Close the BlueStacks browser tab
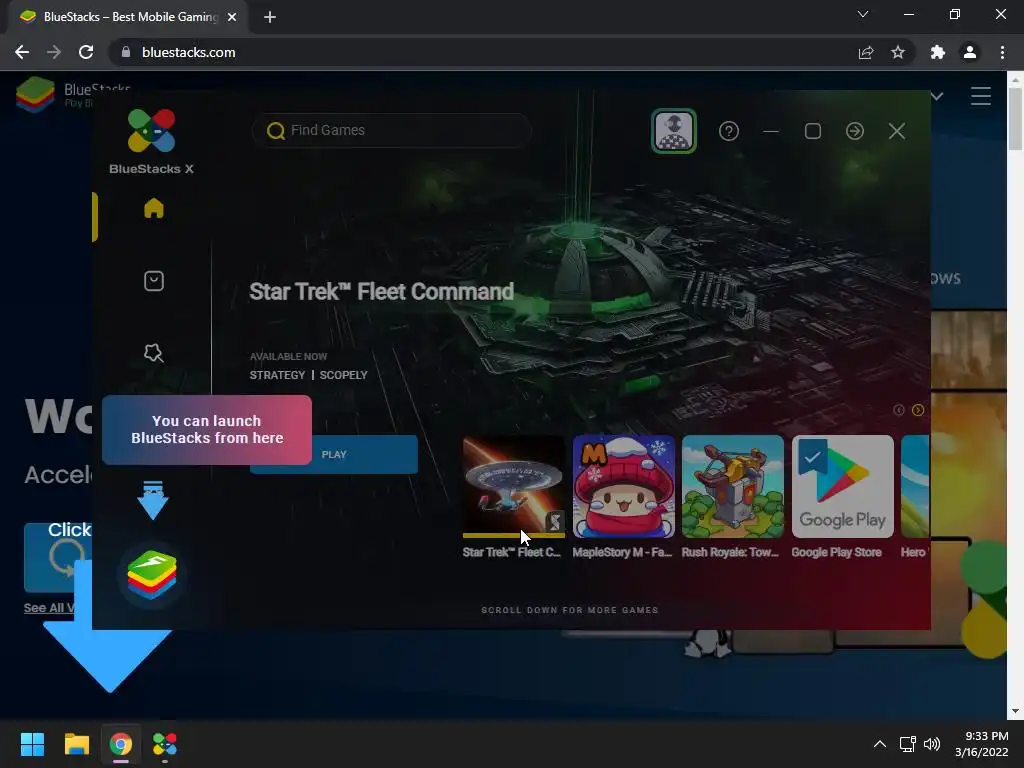This screenshot has height=768, width=1024. 232,17
